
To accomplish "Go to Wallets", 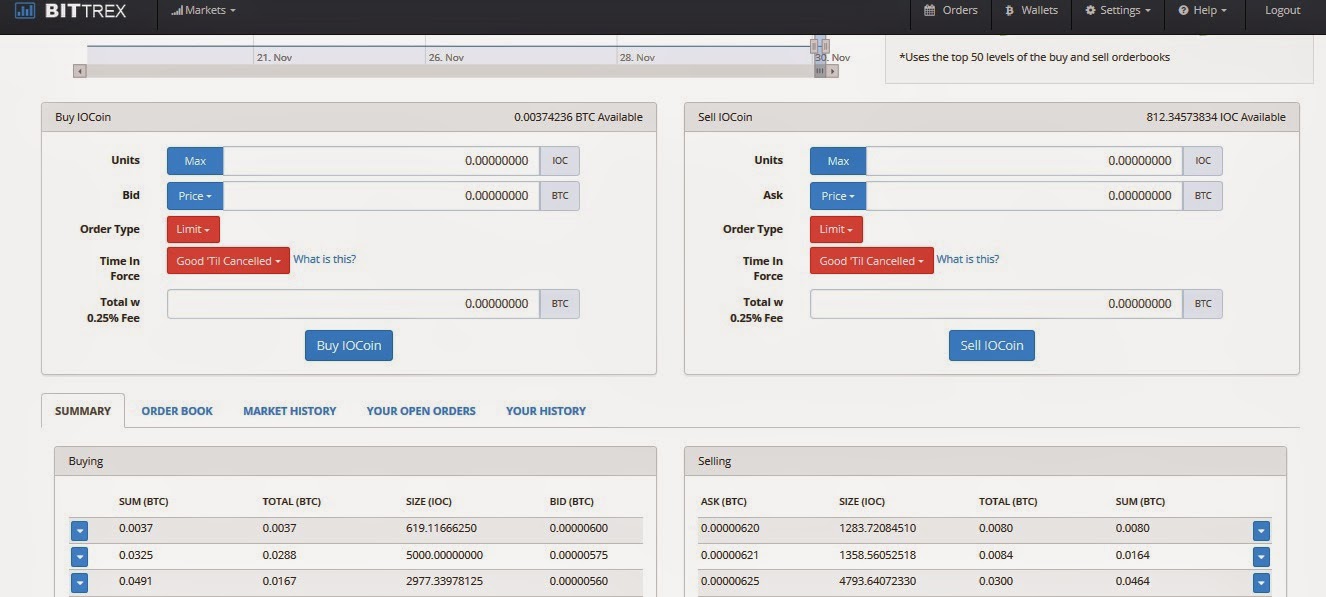I will pyautogui.click(x=1031, y=10).
